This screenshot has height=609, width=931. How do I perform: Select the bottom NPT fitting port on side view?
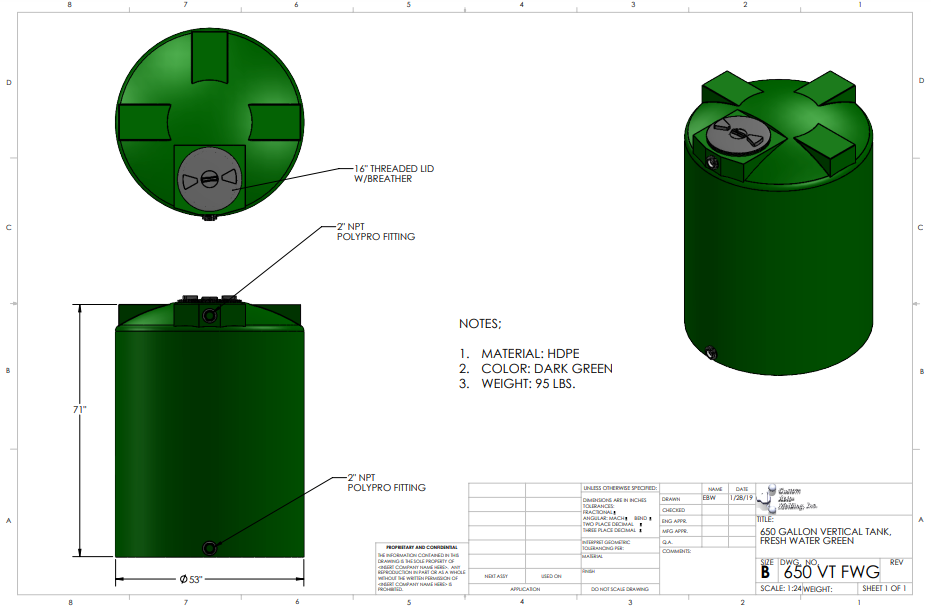[x=210, y=547]
